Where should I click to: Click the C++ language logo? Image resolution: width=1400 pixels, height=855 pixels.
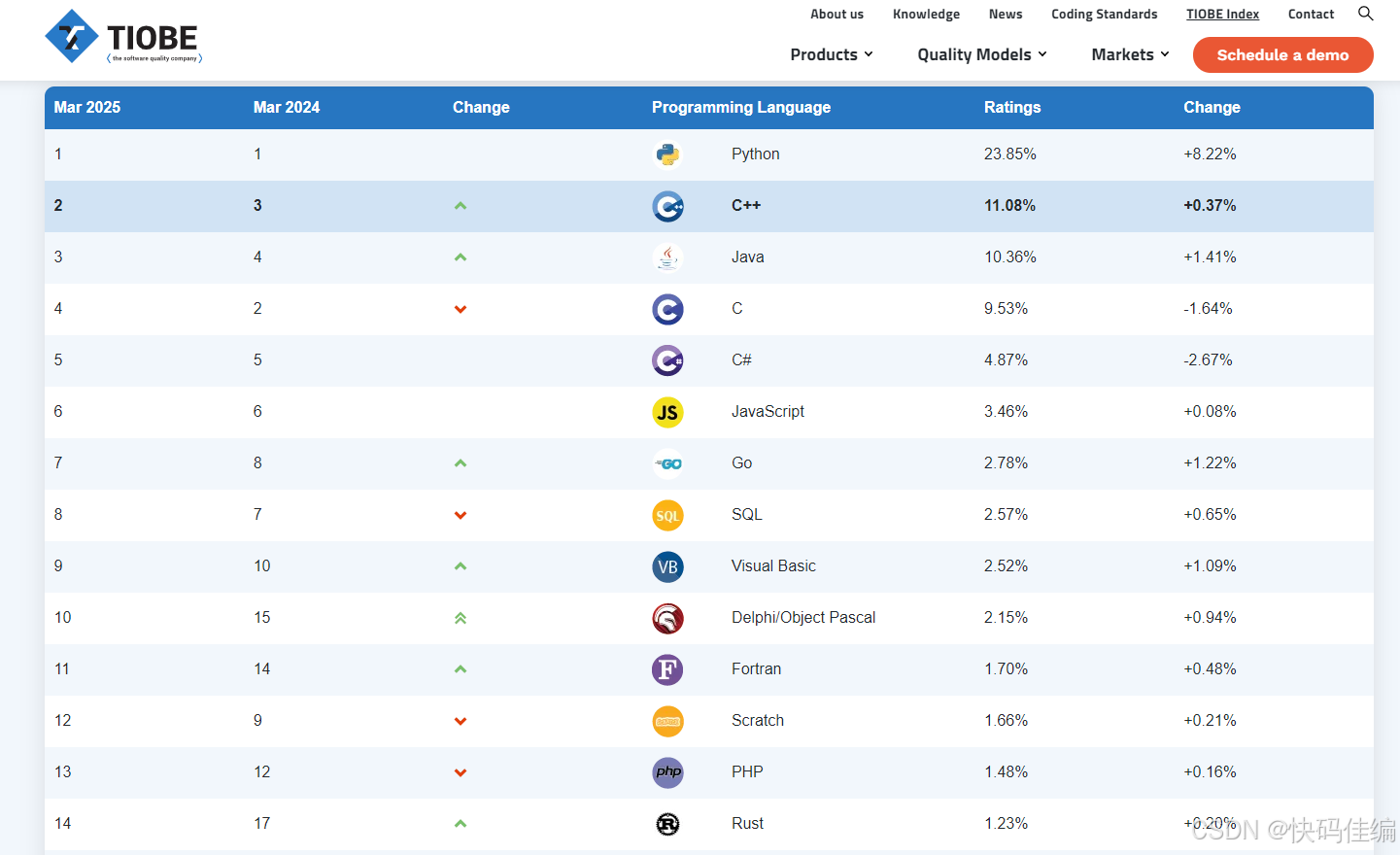(667, 206)
